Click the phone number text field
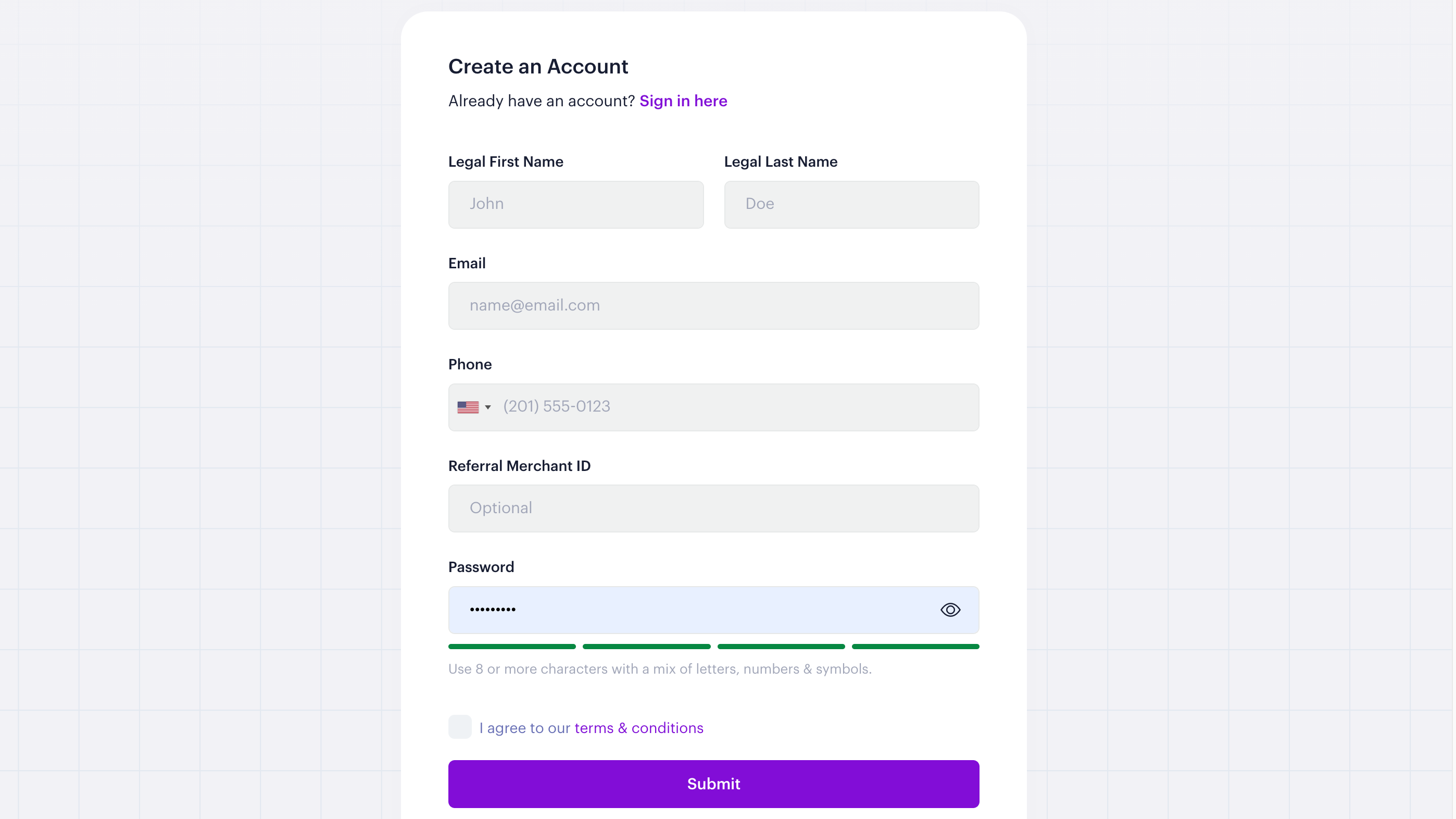The image size is (1456, 819). tap(735, 407)
